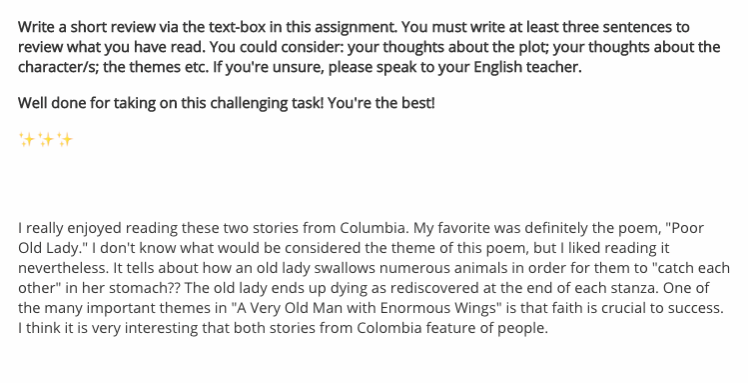Click the word "Colombia" in last sentence
748x383 pixels.
pos(389,328)
